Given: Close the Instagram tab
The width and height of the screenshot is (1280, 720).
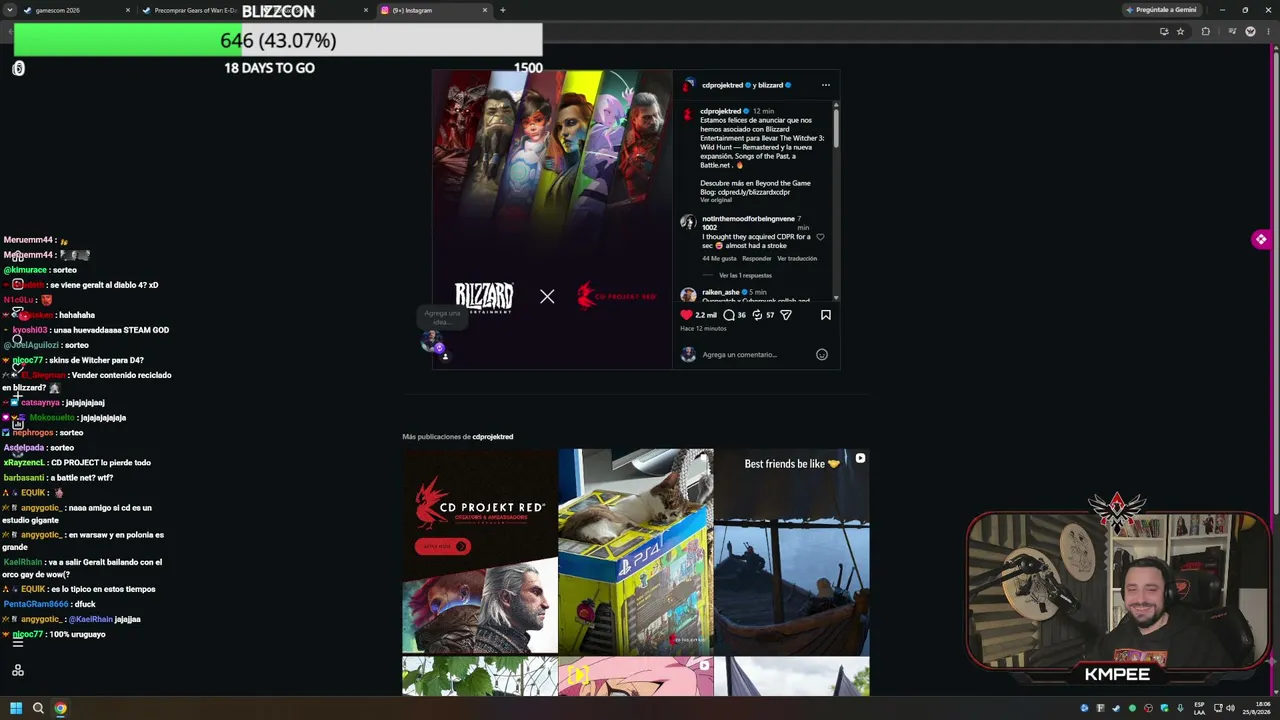Looking at the screenshot, I should (485, 10).
